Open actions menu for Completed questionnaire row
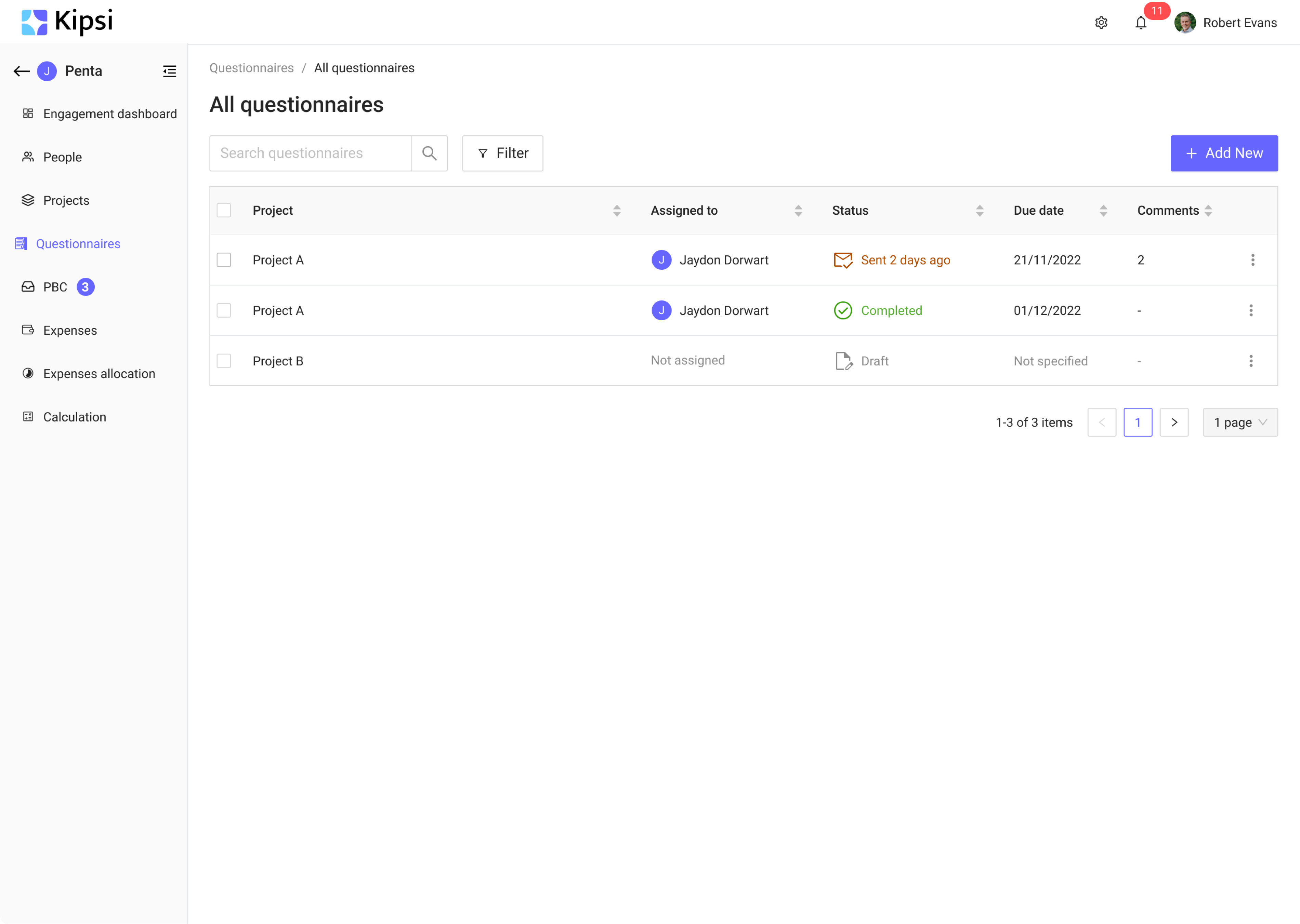 [1250, 310]
